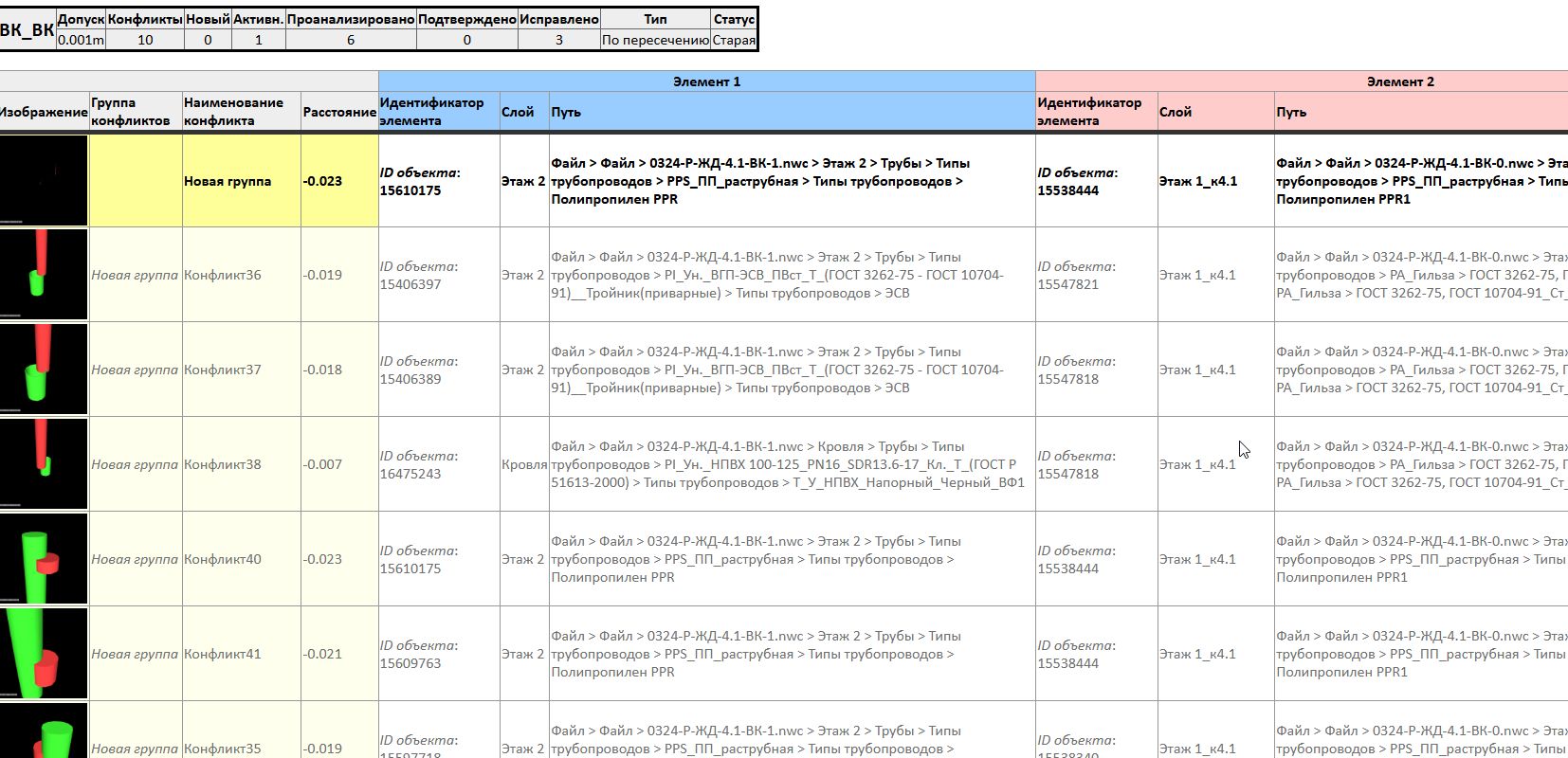
Task: Click the Расстояние column header
Action: [339, 112]
